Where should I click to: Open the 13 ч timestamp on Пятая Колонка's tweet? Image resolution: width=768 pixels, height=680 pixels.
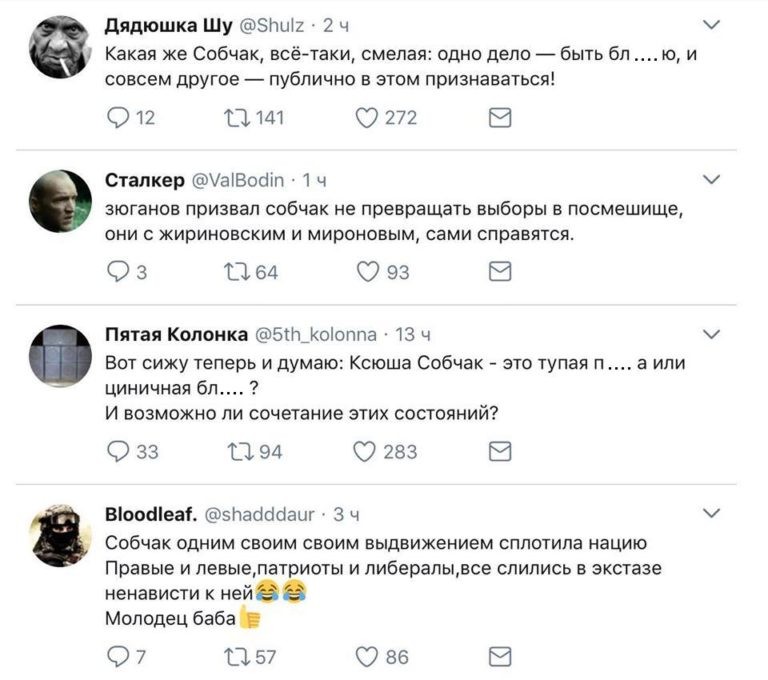click(414, 334)
